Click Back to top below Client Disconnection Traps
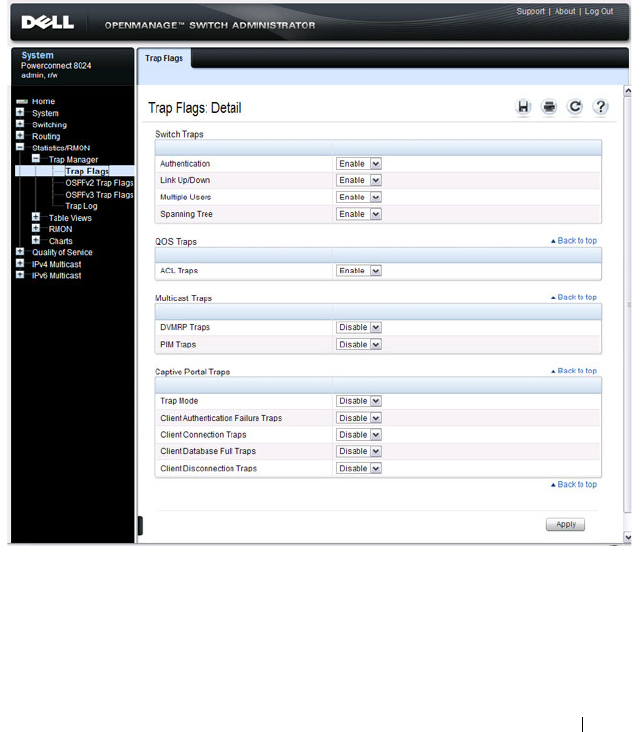641x732 pixels. pos(574,485)
